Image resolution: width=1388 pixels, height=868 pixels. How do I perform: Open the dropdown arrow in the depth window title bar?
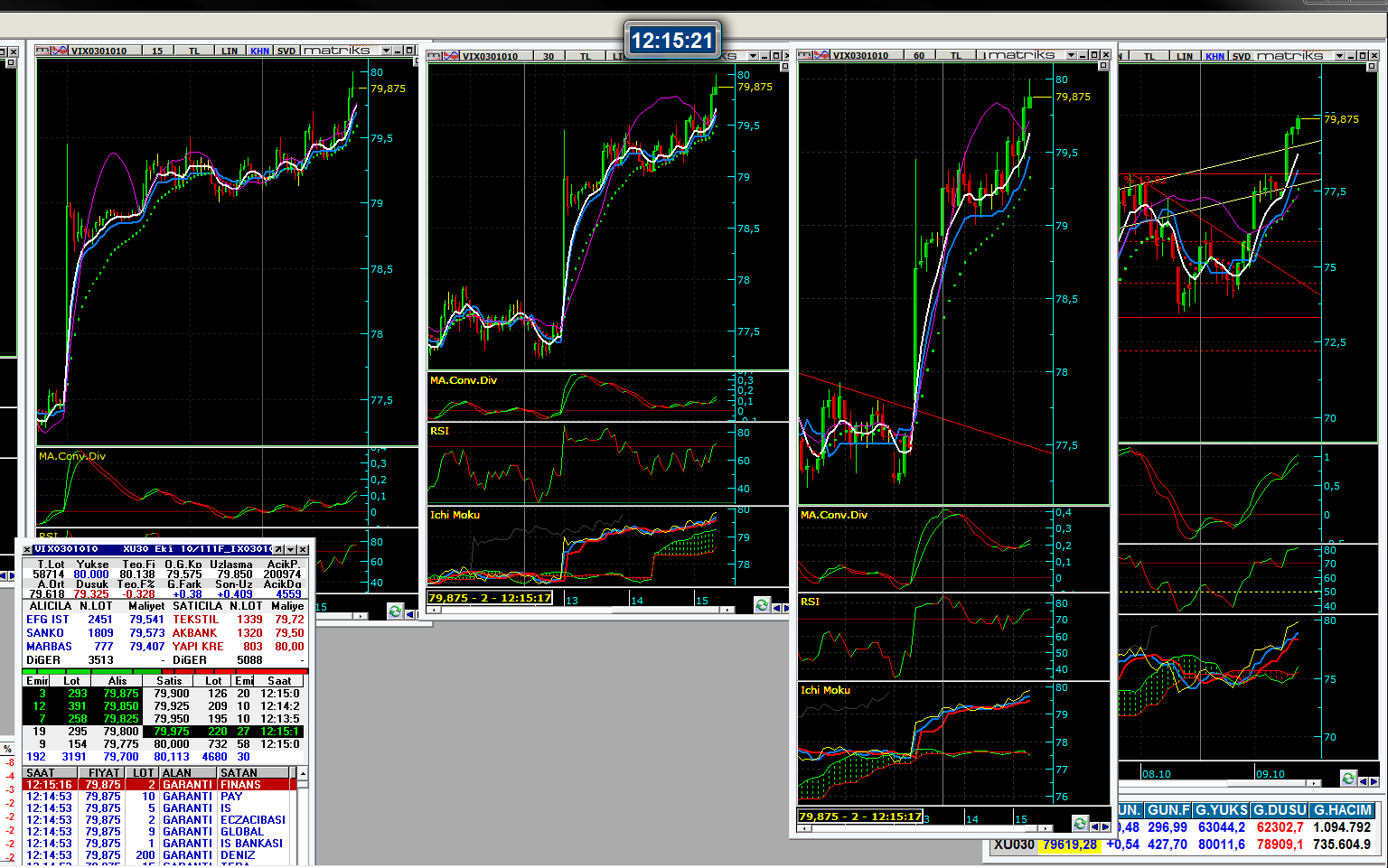tap(290, 549)
